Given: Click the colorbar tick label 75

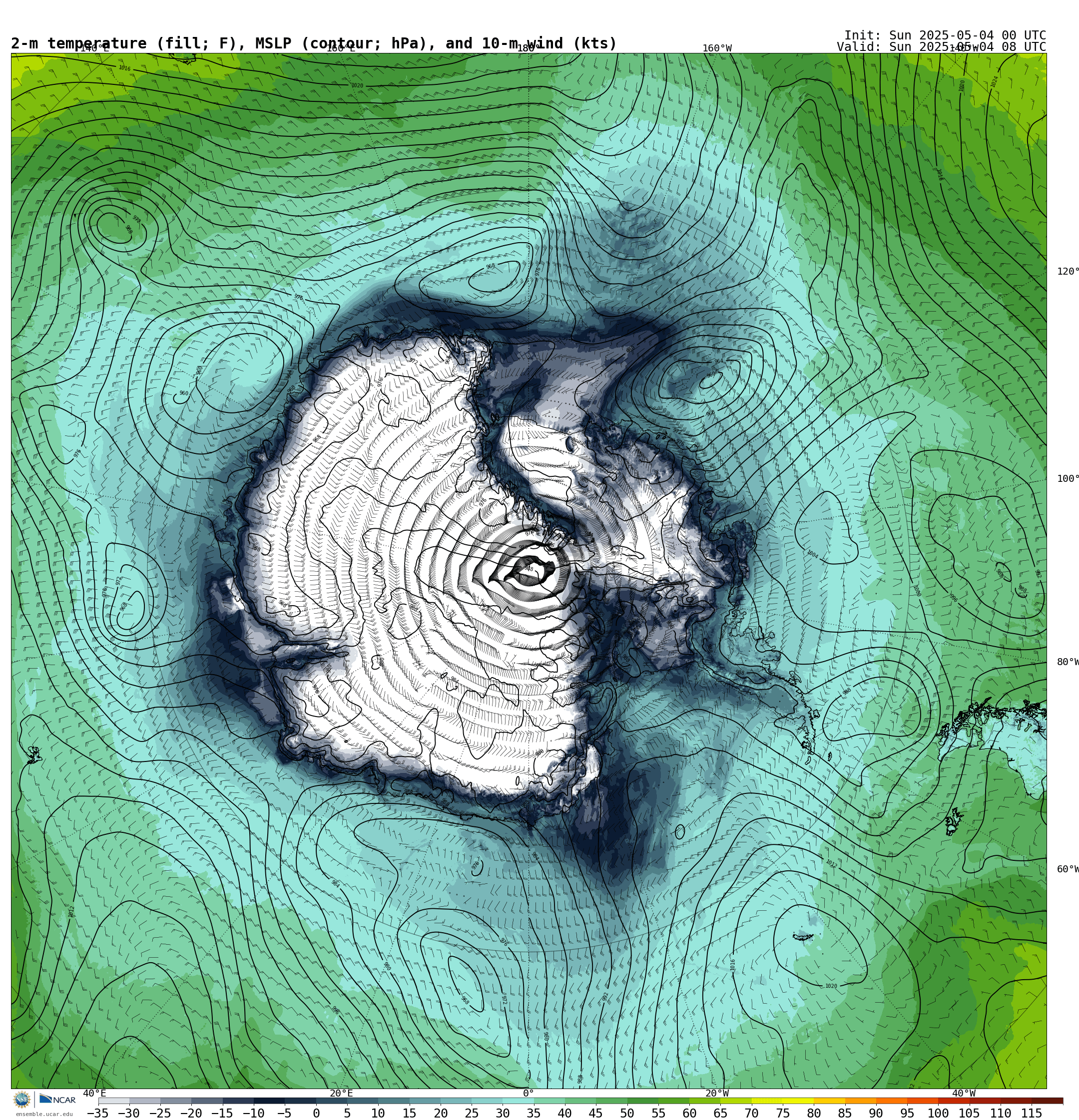Looking at the screenshot, I should tap(782, 1113).
